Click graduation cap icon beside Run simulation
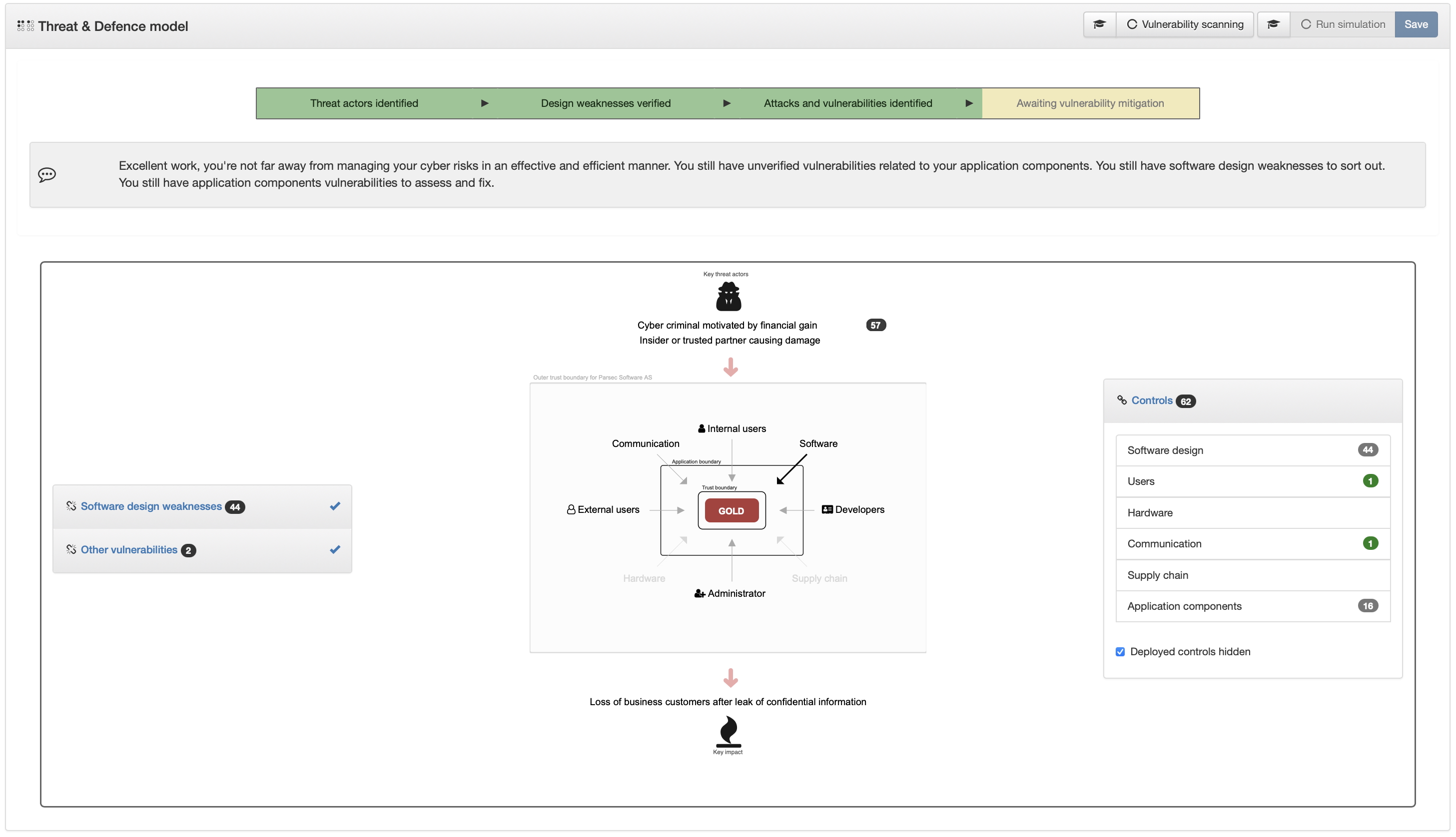 tap(1273, 24)
